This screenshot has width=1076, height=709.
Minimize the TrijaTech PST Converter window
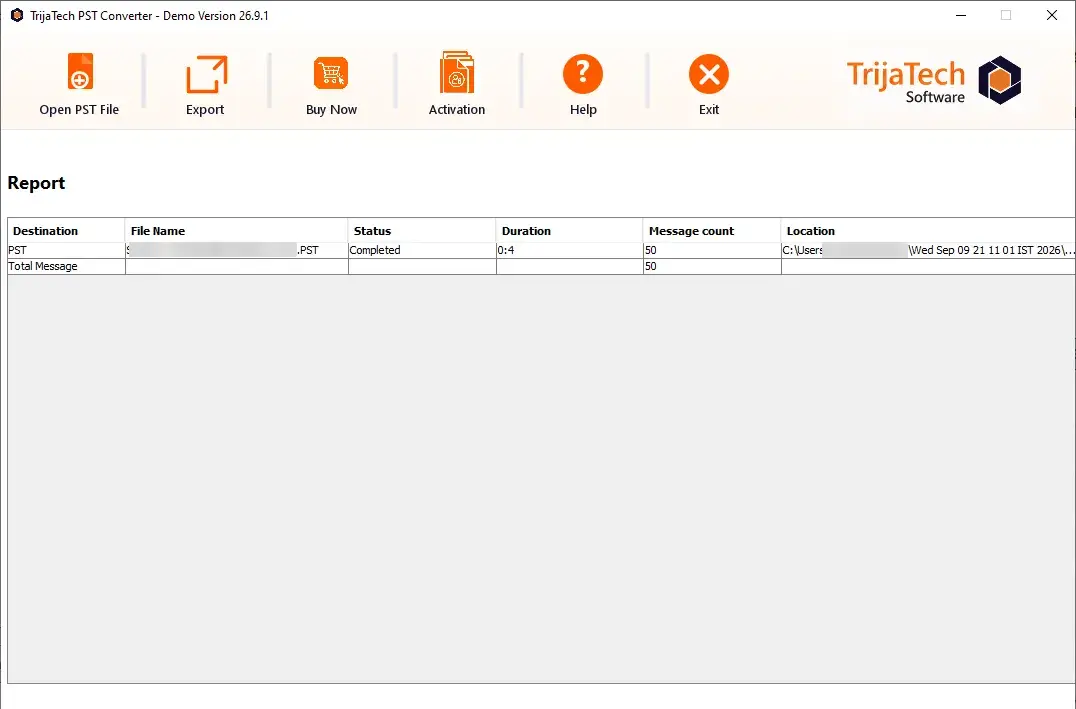(x=961, y=15)
